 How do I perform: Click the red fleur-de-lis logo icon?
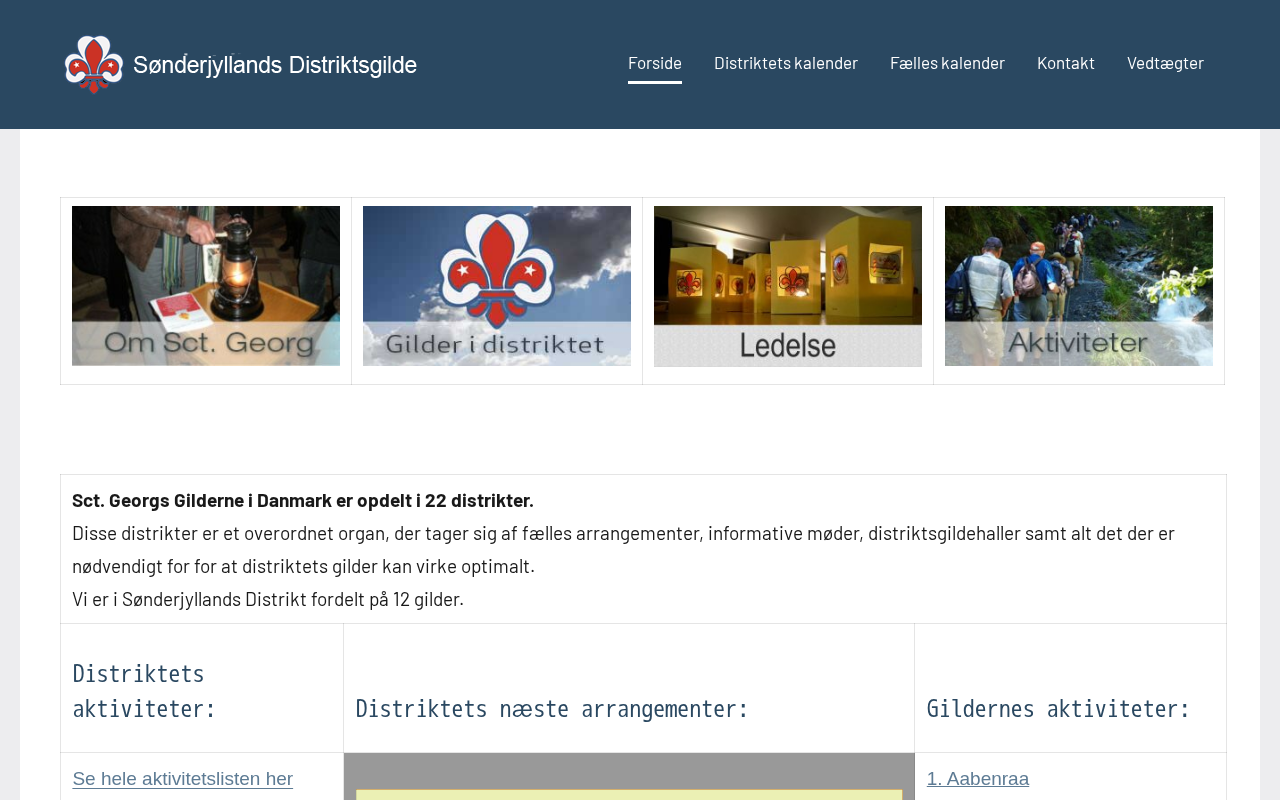[x=94, y=65]
